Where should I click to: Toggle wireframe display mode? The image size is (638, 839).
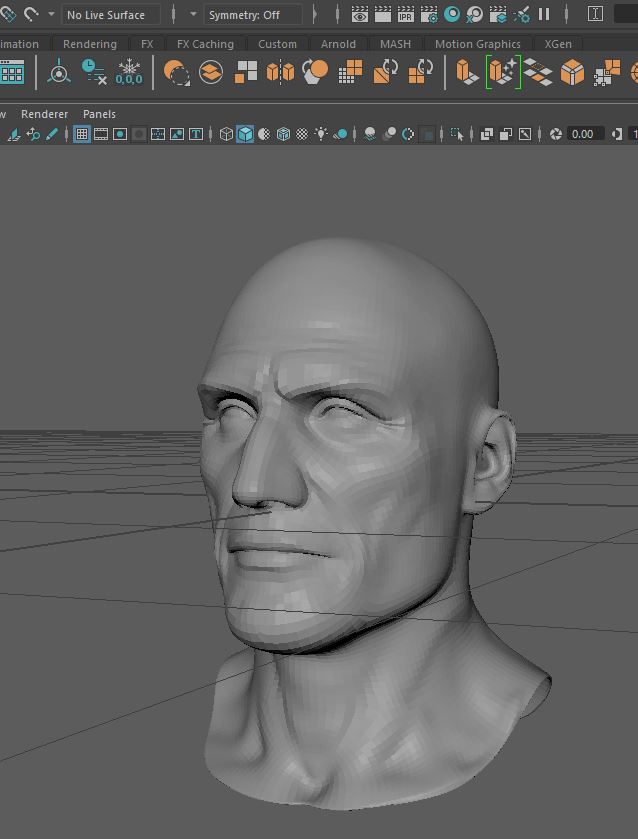click(x=227, y=134)
